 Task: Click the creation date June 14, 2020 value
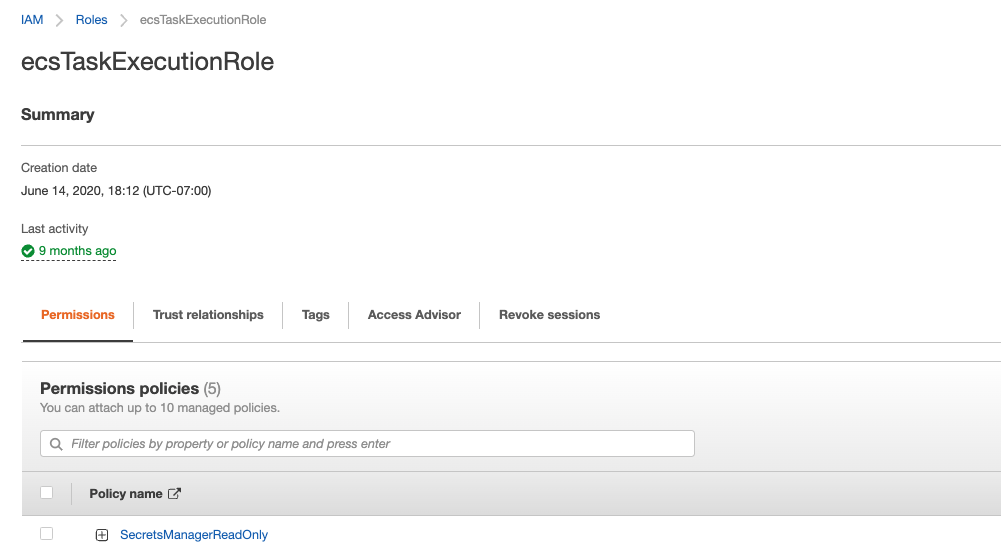point(116,191)
